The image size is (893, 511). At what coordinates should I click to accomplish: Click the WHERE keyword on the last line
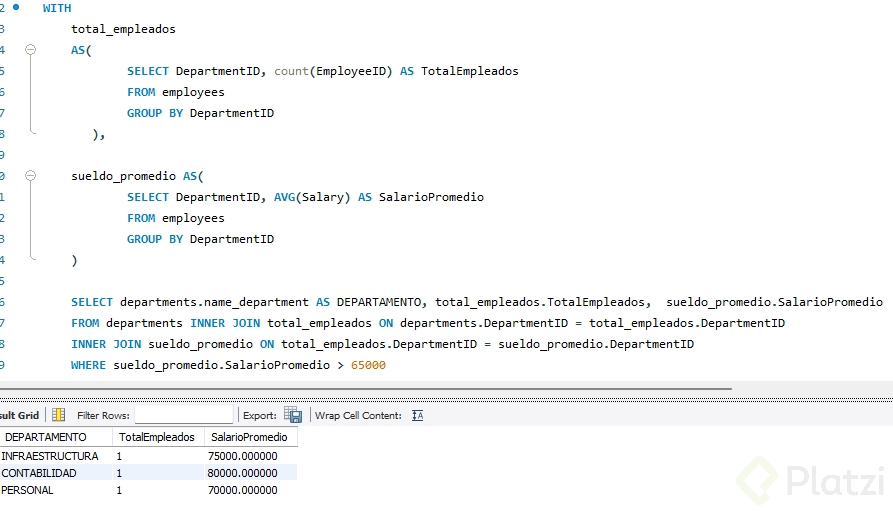pos(88,365)
